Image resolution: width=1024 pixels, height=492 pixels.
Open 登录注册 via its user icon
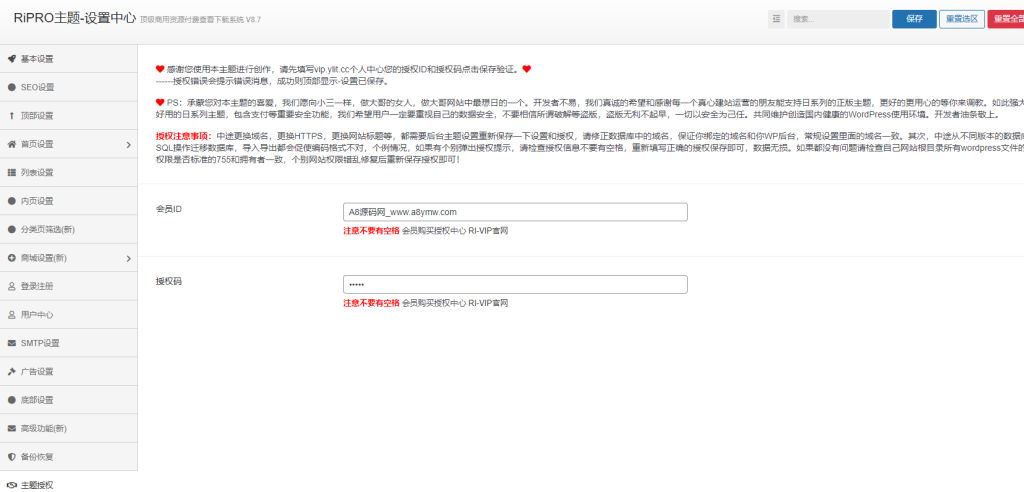[12, 286]
